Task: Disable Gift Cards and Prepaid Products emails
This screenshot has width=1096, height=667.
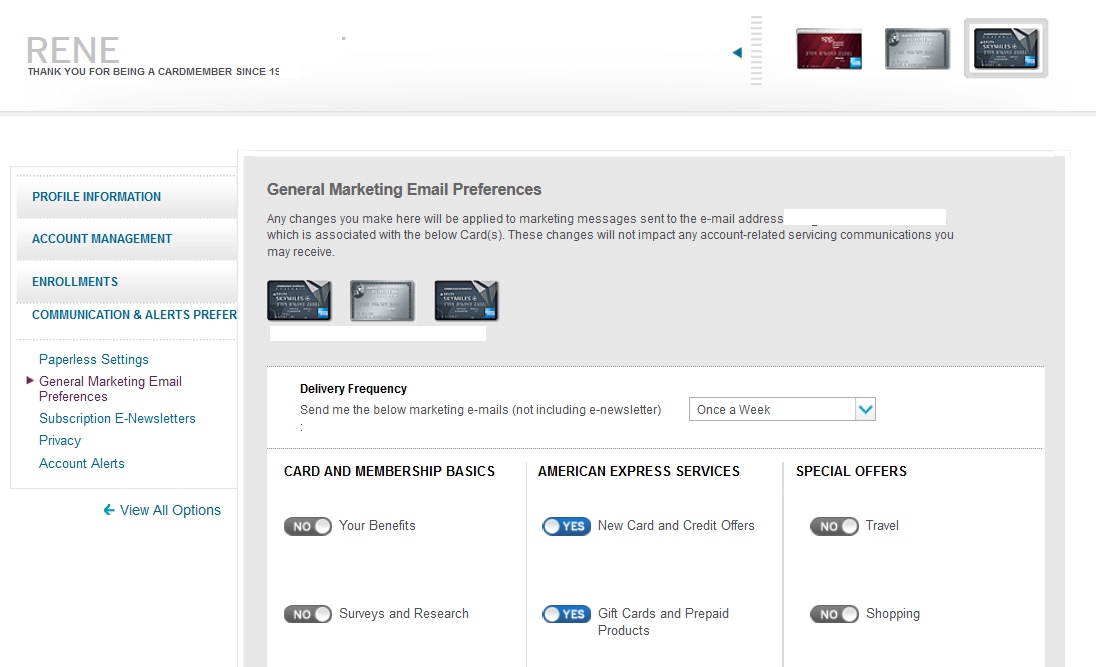Action: tap(566, 614)
